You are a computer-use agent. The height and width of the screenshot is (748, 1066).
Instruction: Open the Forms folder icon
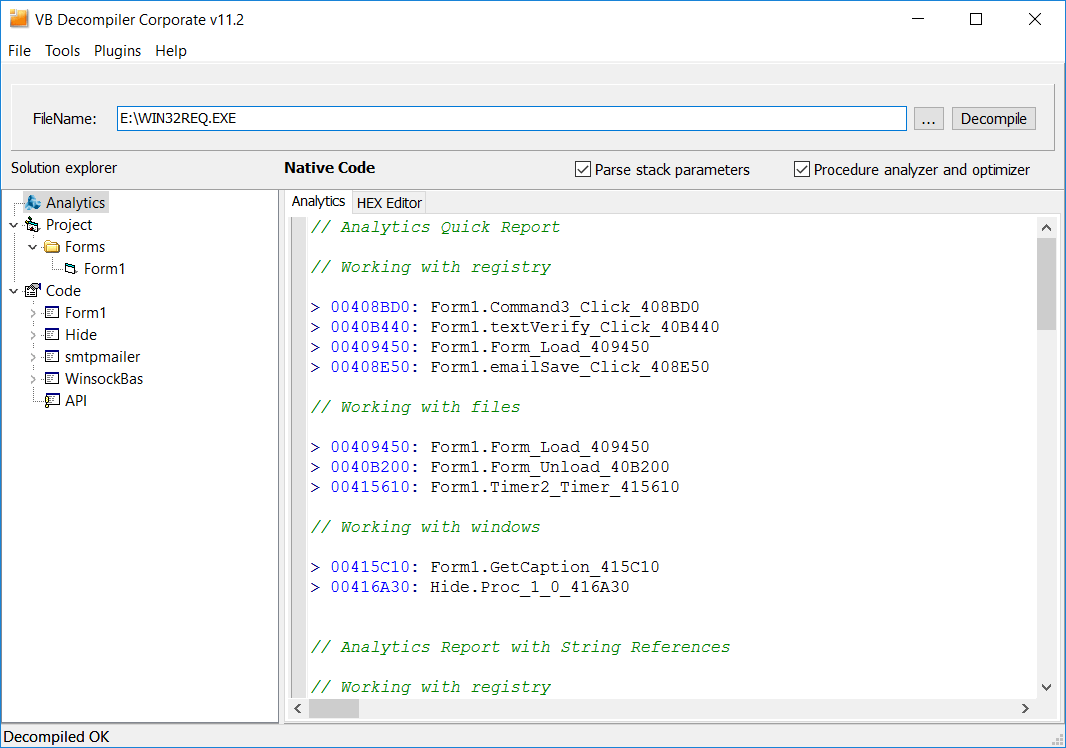tap(52, 246)
